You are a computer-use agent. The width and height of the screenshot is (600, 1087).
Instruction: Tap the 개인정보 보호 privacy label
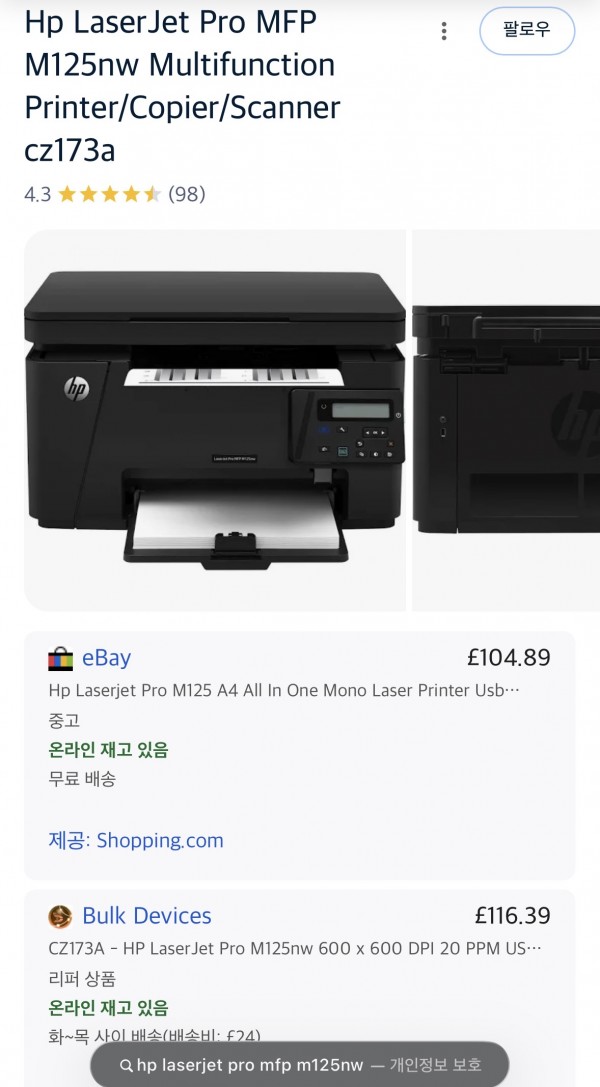pos(435,1066)
